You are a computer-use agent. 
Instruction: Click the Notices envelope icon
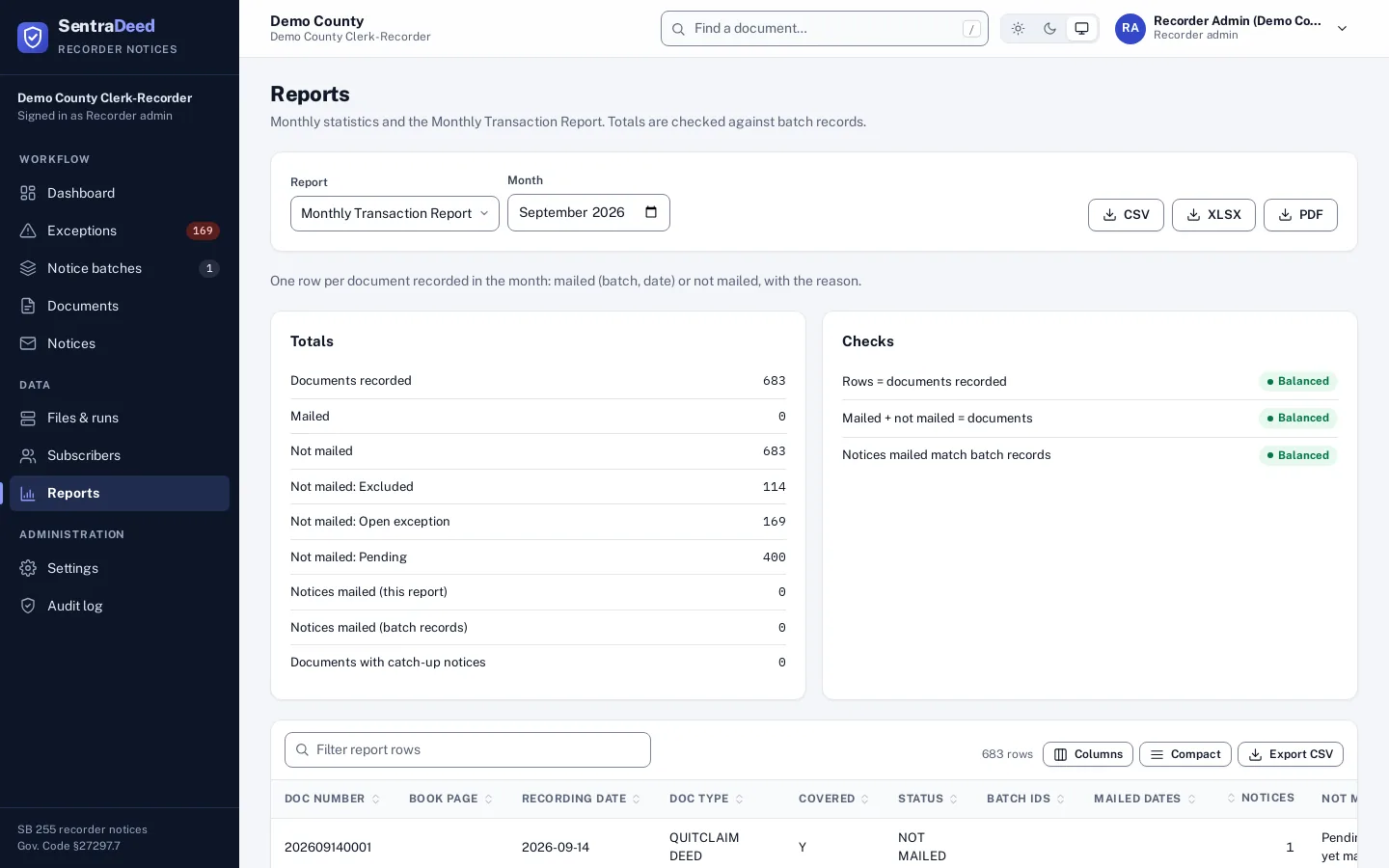pyautogui.click(x=28, y=343)
